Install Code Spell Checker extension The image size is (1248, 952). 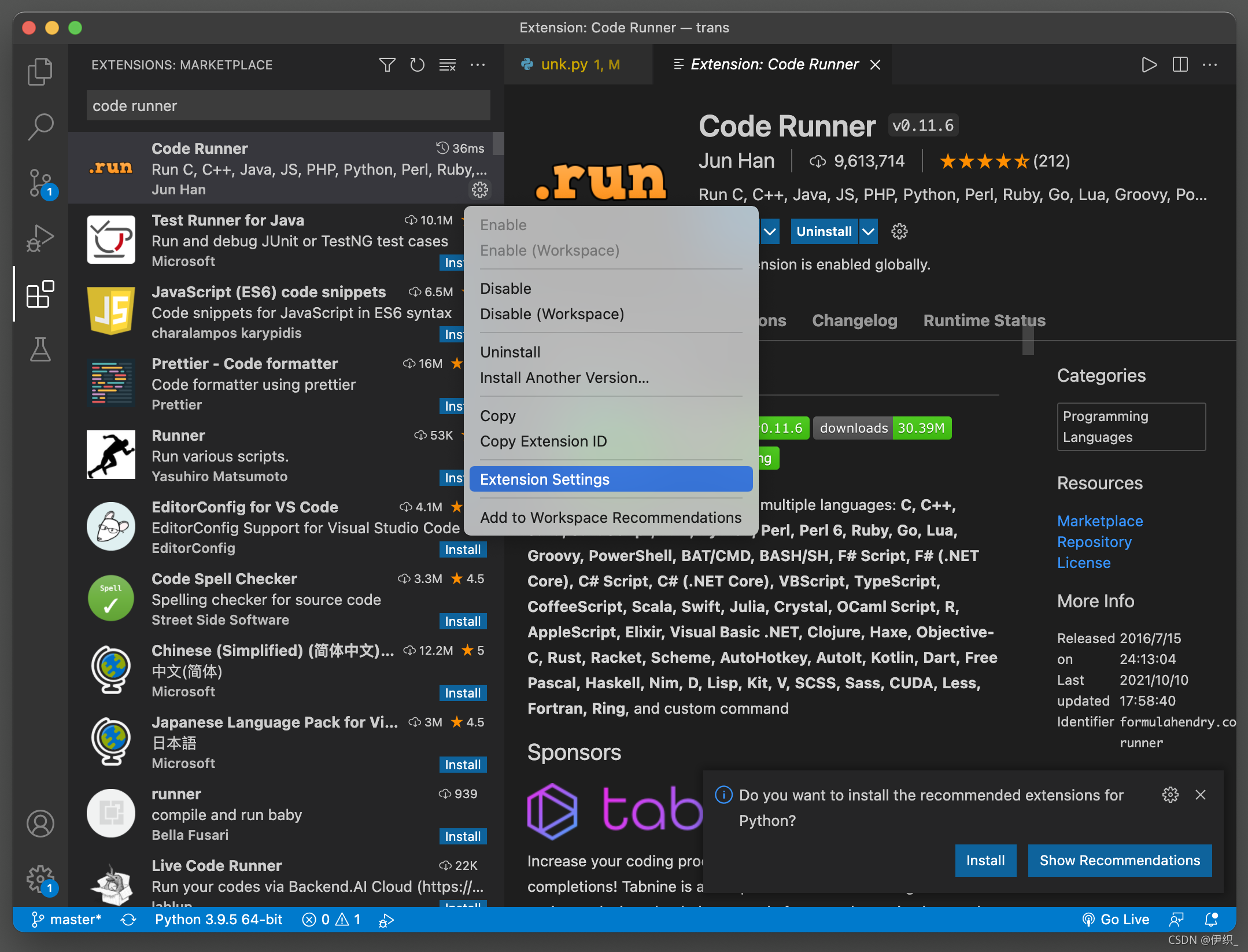pos(463,621)
